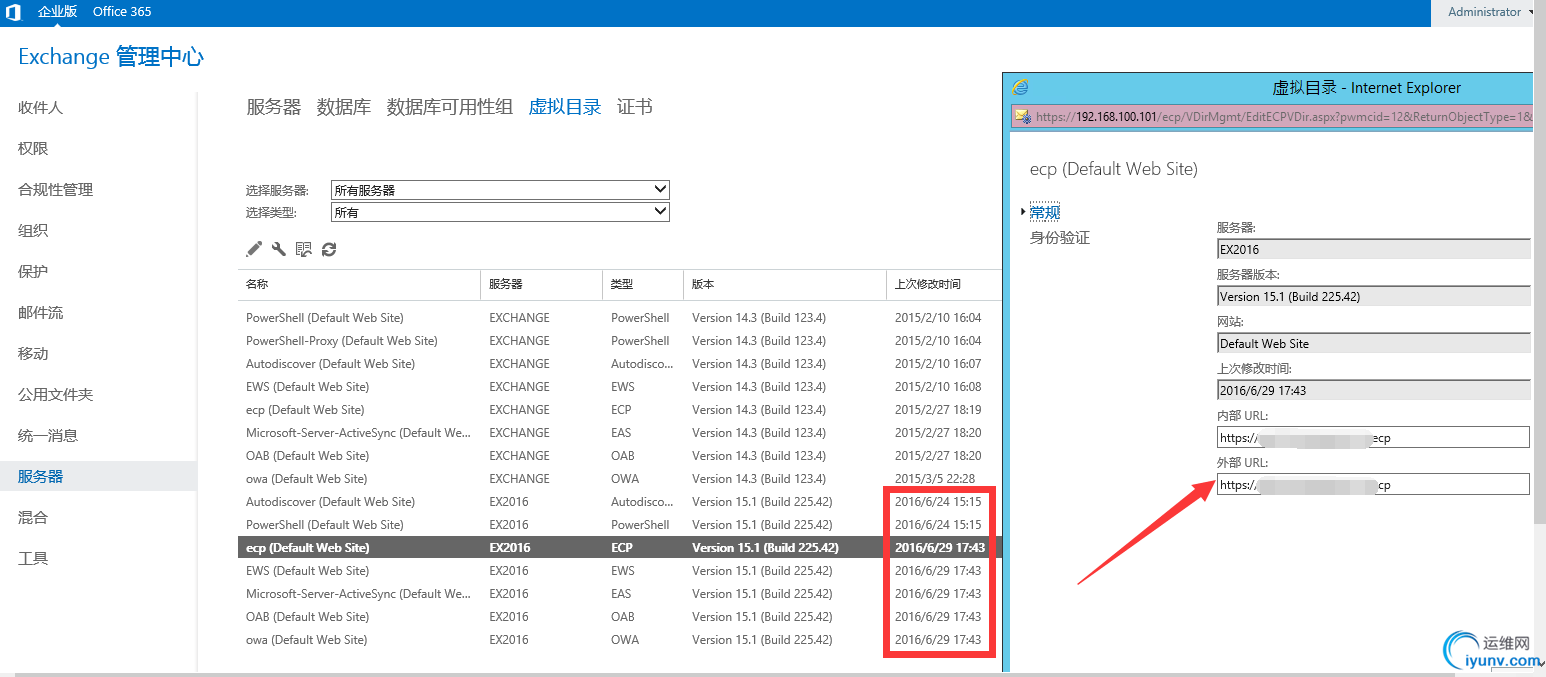Sort by the 服务器 column header
The width and height of the screenshot is (1546, 677).
tap(542, 284)
